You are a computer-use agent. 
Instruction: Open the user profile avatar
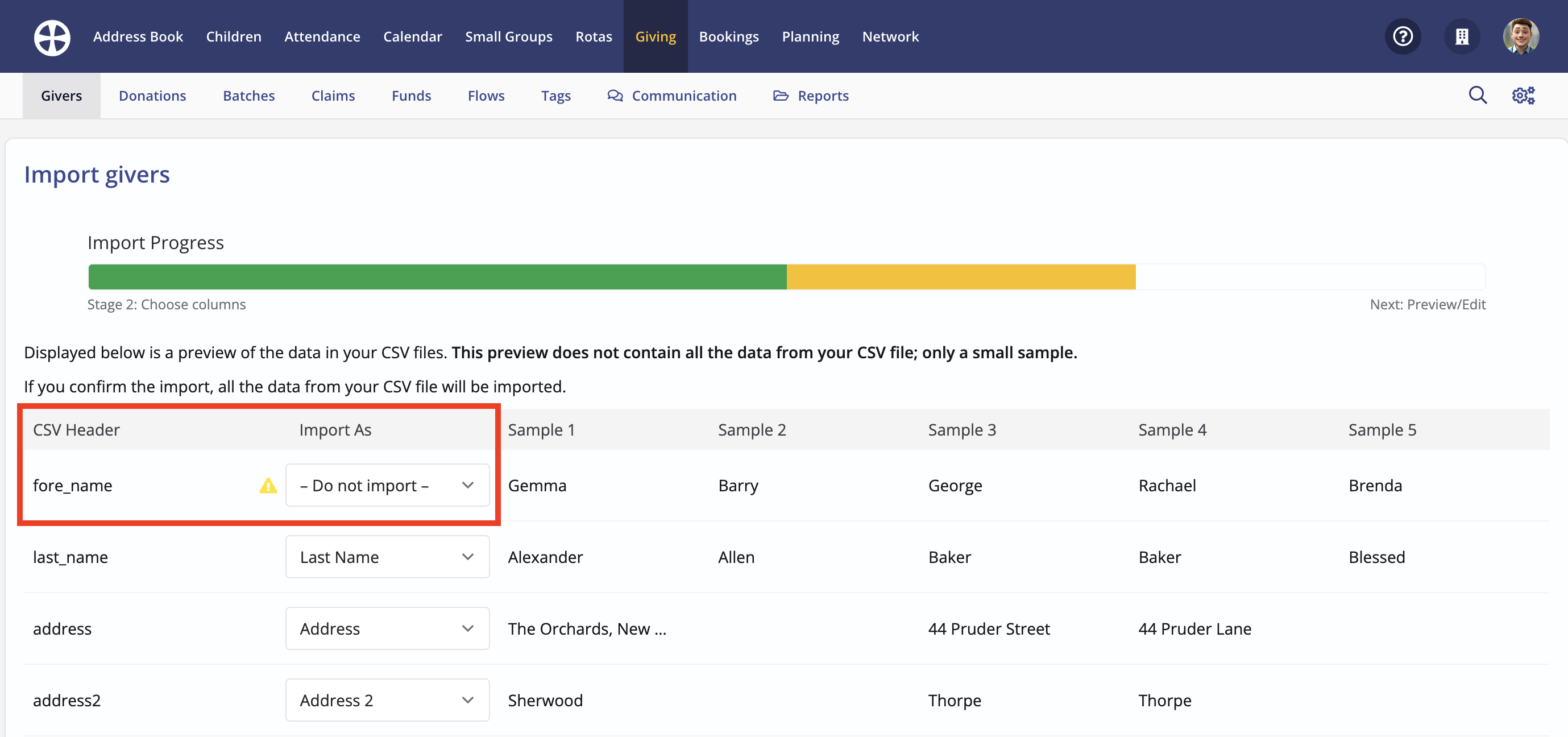pos(1520,36)
